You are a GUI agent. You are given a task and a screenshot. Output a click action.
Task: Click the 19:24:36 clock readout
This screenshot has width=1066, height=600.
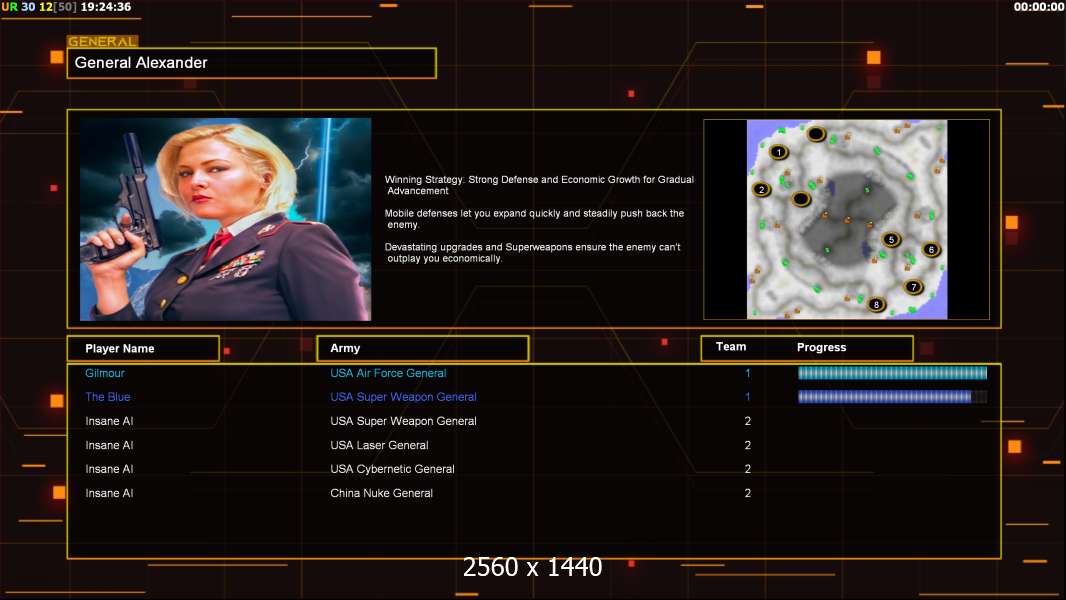(106, 7)
